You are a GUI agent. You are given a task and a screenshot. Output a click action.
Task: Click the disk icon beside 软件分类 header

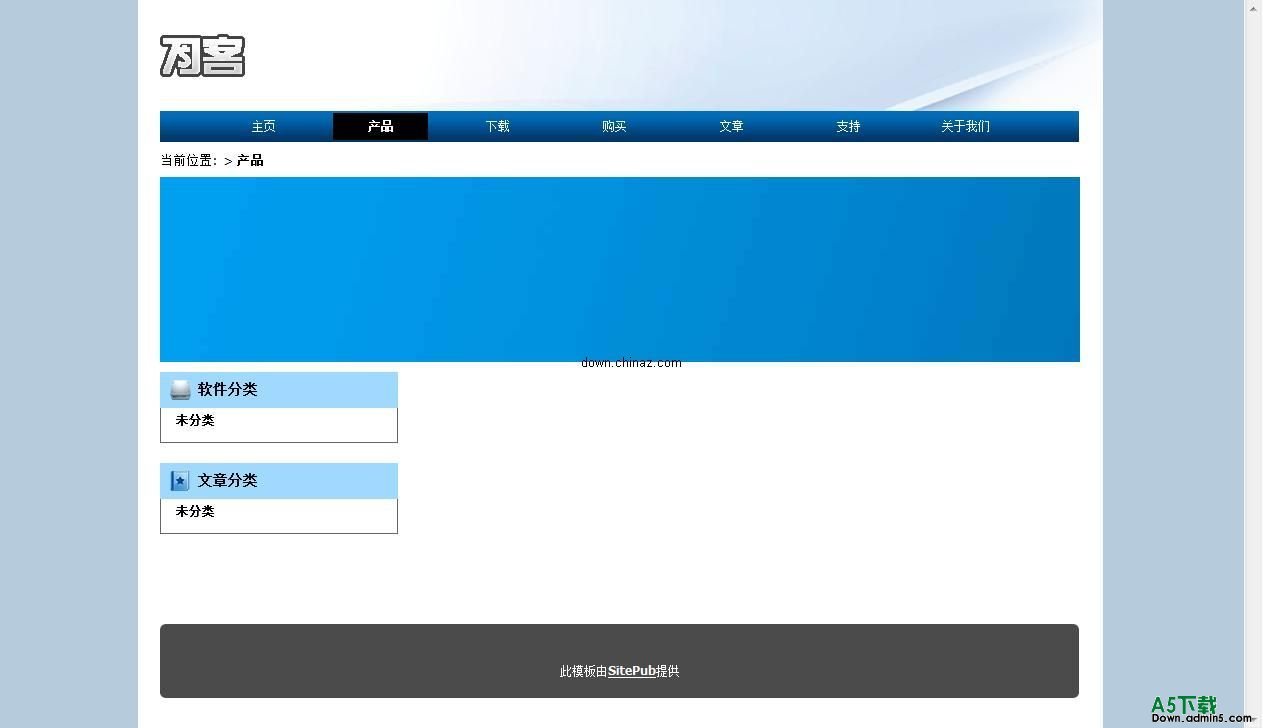pos(180,389)
